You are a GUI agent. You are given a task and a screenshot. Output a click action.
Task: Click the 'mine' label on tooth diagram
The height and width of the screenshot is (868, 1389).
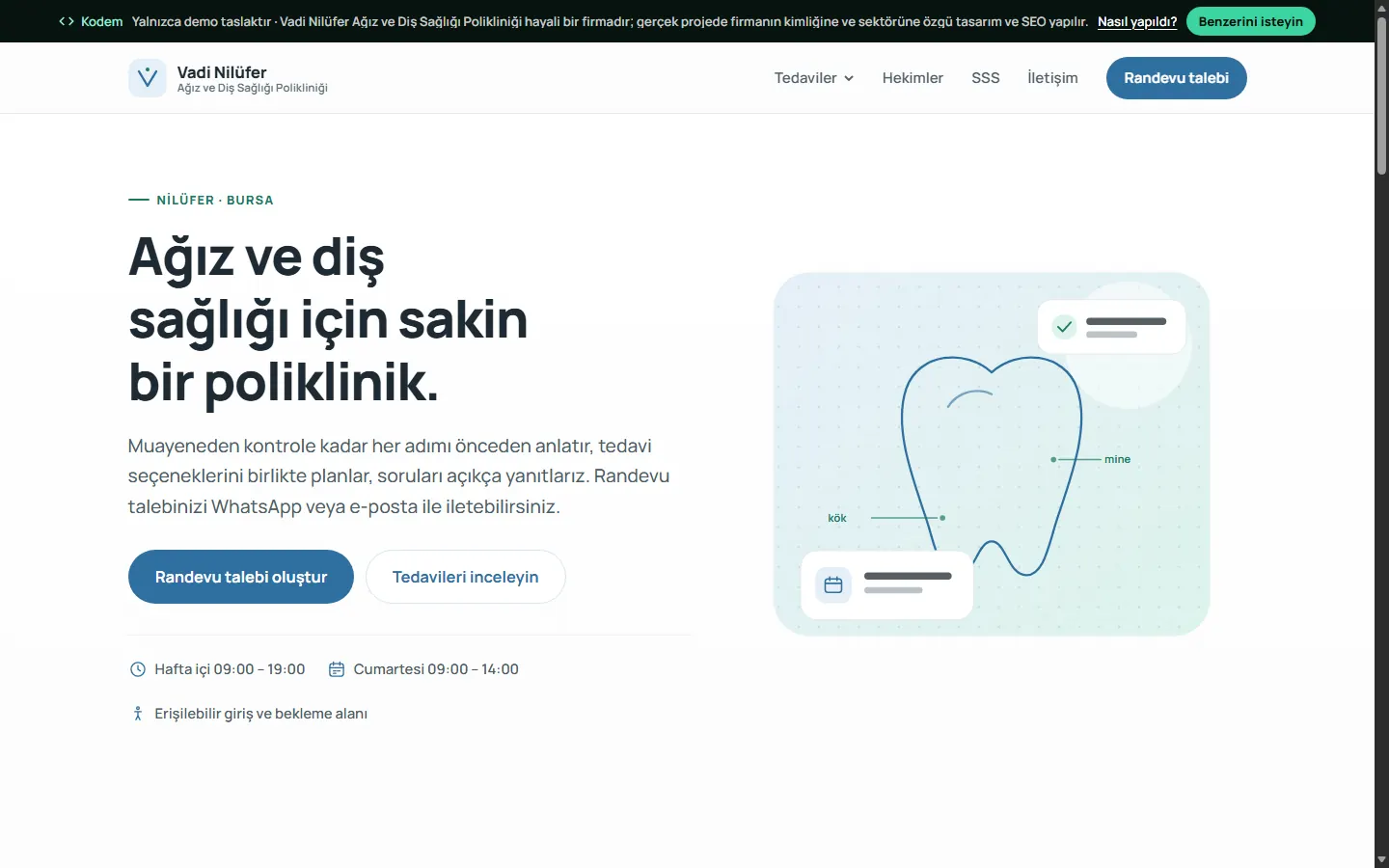(x=1117, y=459)
